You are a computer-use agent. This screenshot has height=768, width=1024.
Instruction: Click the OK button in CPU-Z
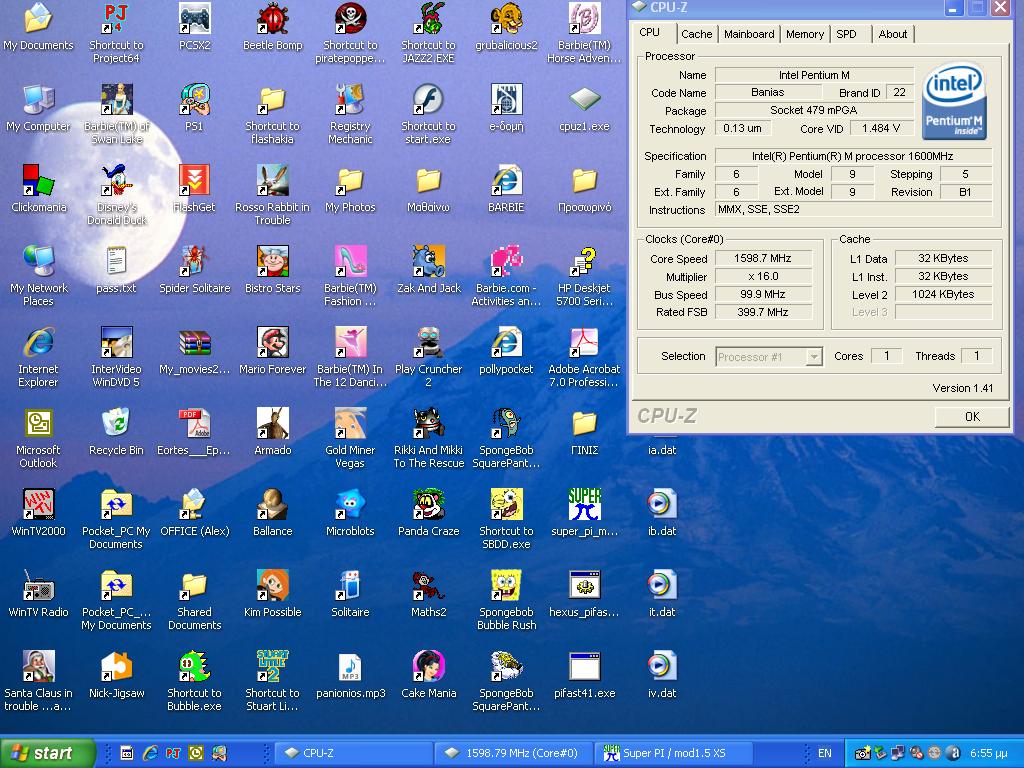972,417
